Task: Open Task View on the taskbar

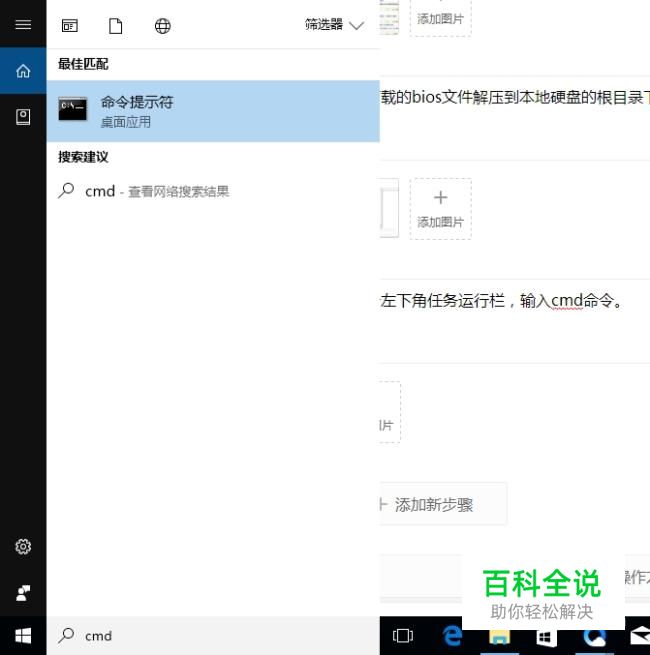Action: click(x=403, y=636)
